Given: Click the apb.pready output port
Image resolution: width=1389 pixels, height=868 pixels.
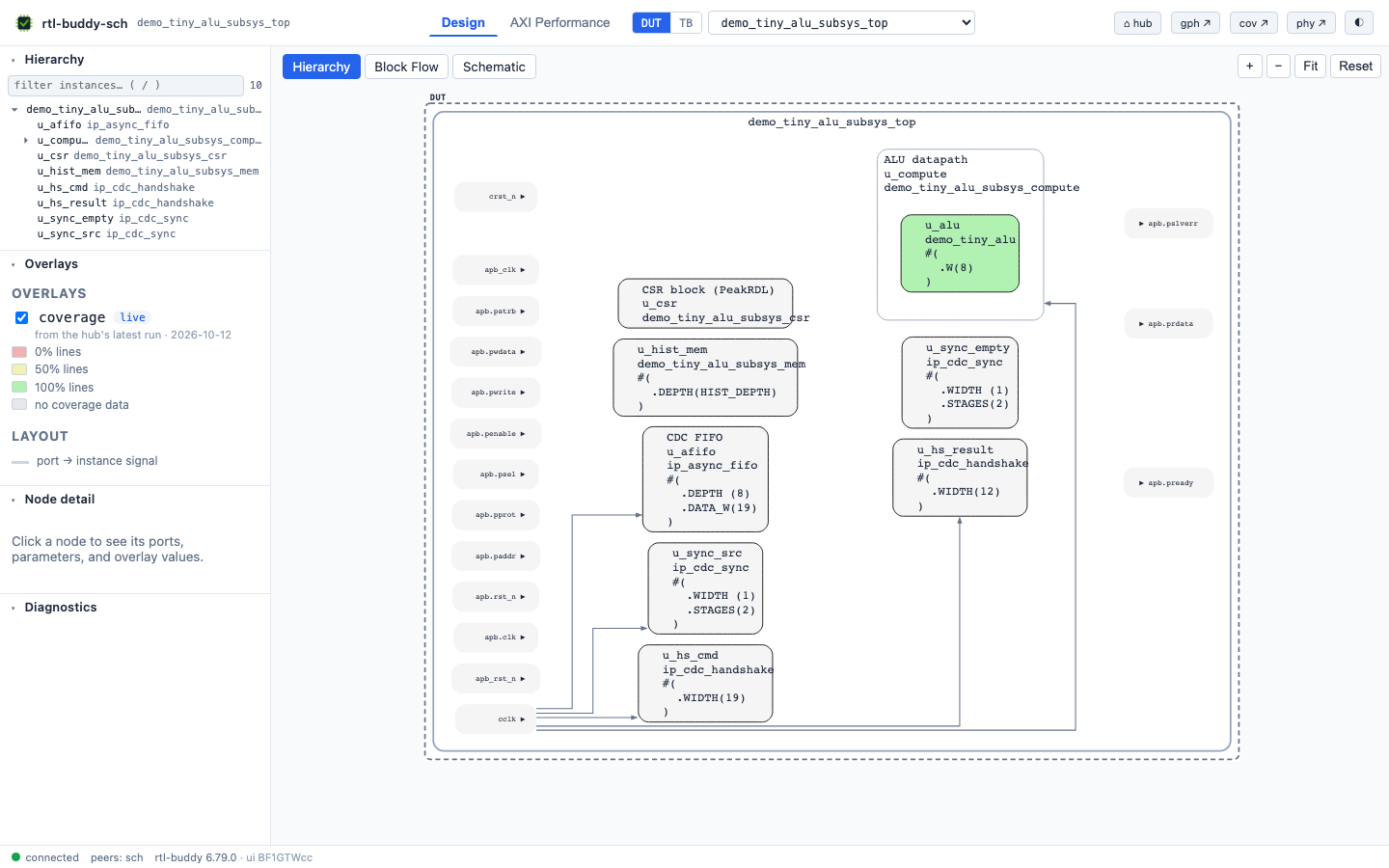Looking at the screenshot, I should 1168,483.
